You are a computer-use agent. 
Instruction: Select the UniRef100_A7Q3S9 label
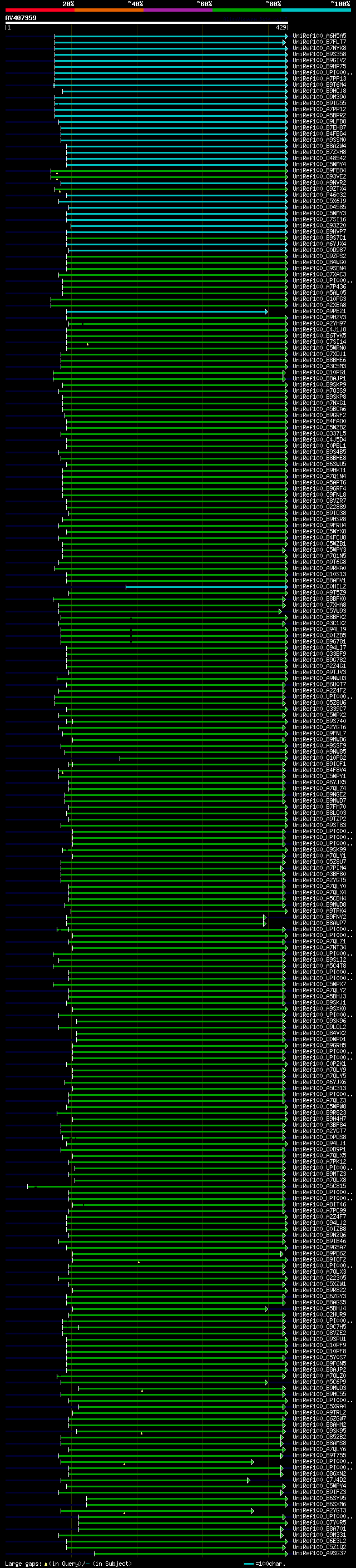click(x=319, y=390)
